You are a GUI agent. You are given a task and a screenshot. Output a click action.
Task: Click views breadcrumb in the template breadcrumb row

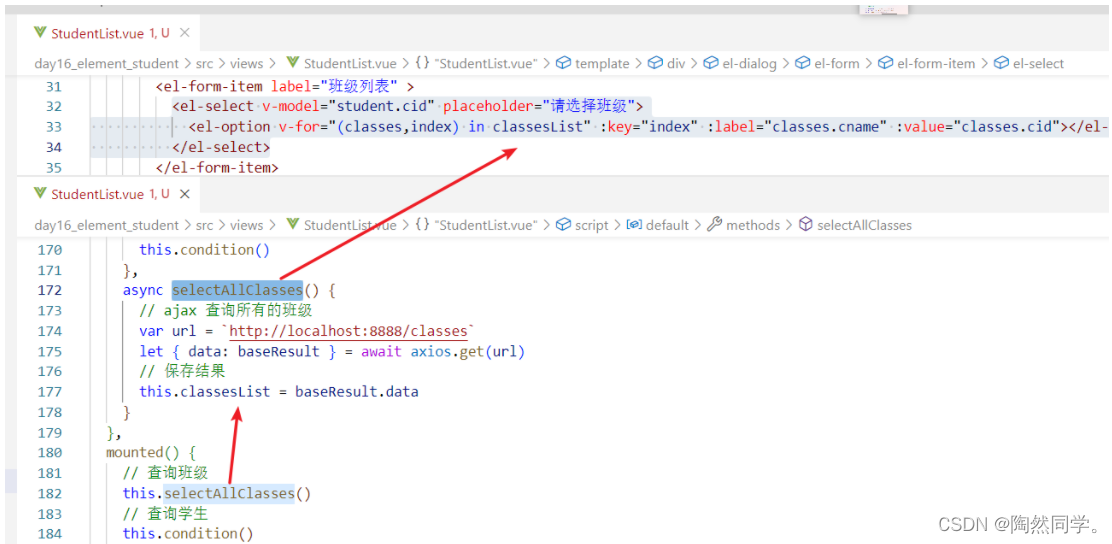[246, 63]
